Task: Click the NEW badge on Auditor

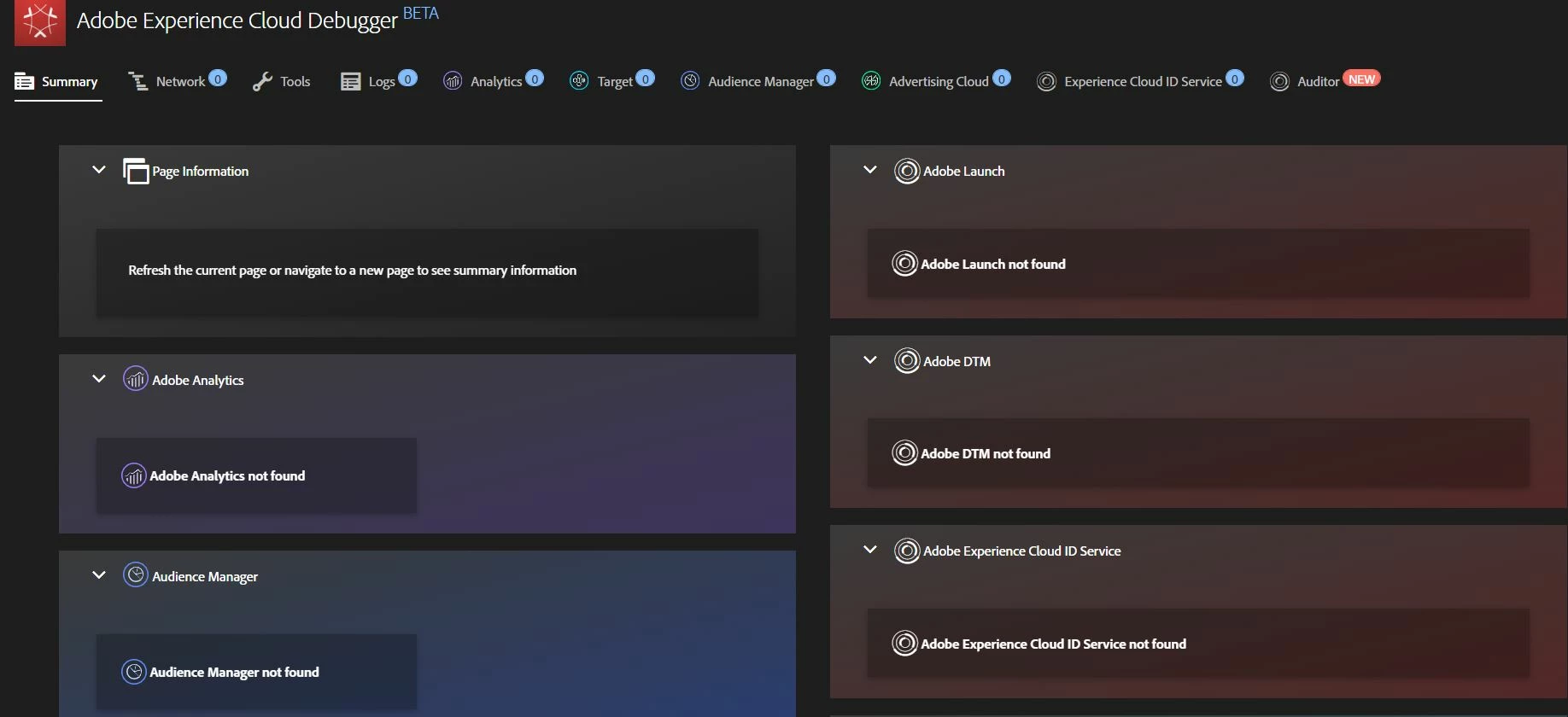Action: [x=1361, y=79]
